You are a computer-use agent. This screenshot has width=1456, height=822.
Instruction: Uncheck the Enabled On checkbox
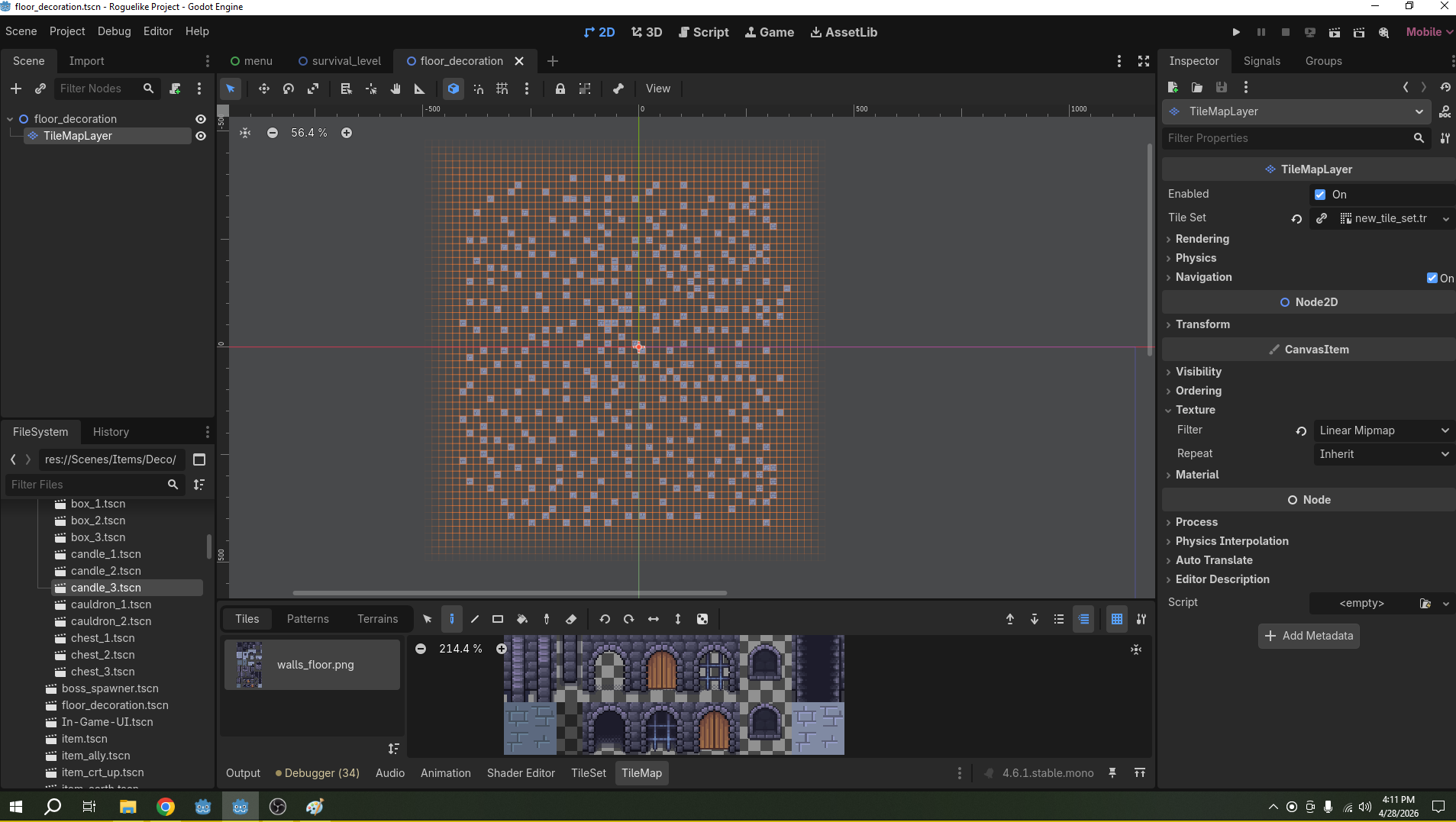[1320, 195]
